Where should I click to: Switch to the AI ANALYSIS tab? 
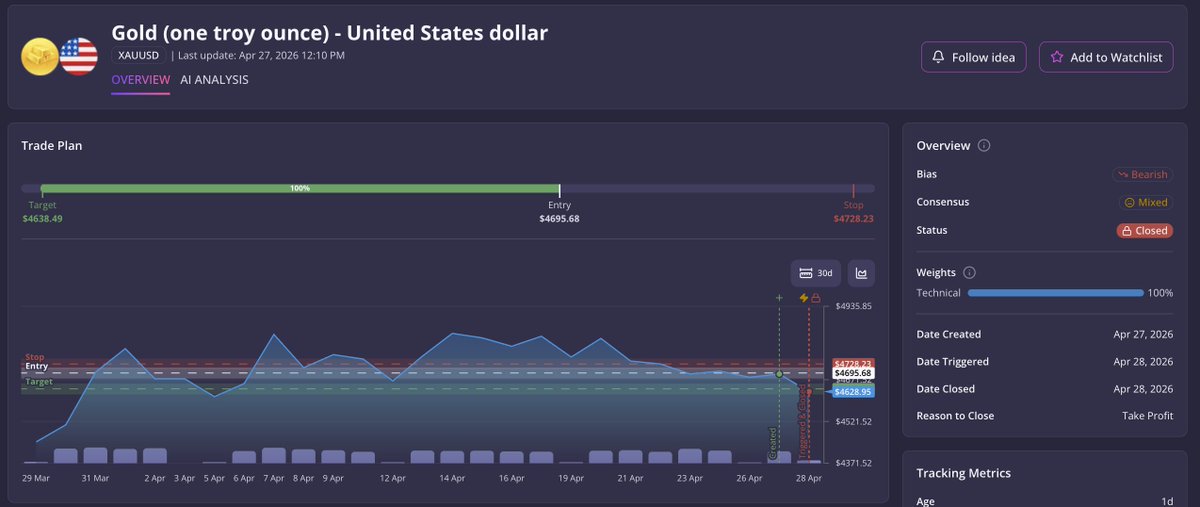coord(214,80)
